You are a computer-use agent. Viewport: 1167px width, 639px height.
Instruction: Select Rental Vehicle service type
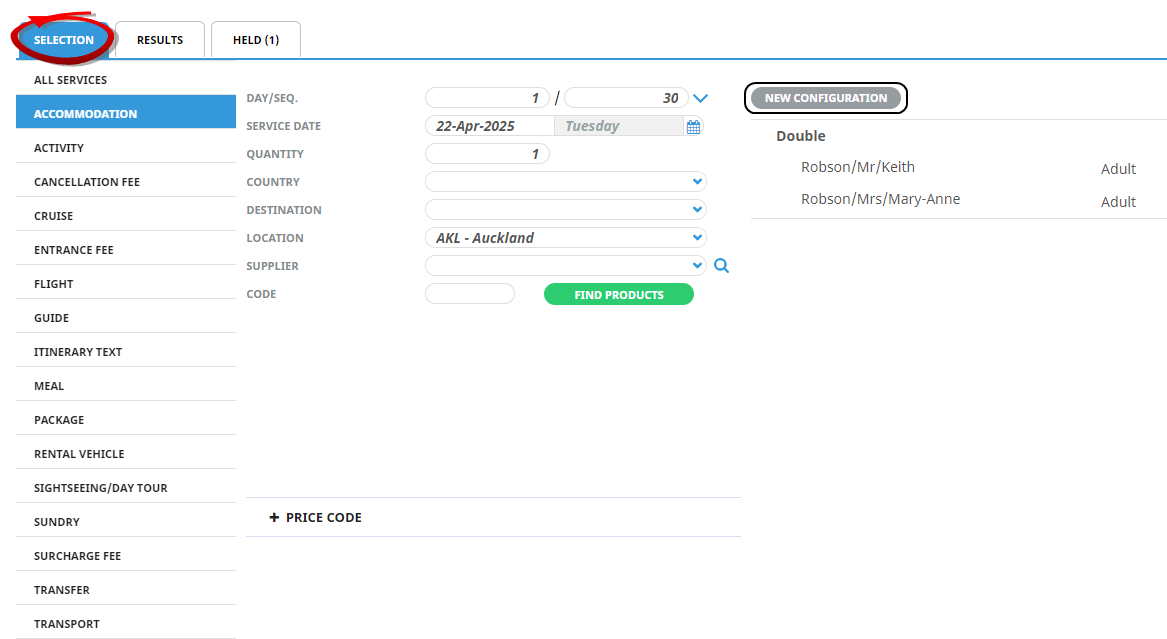(x=79, y=454)
